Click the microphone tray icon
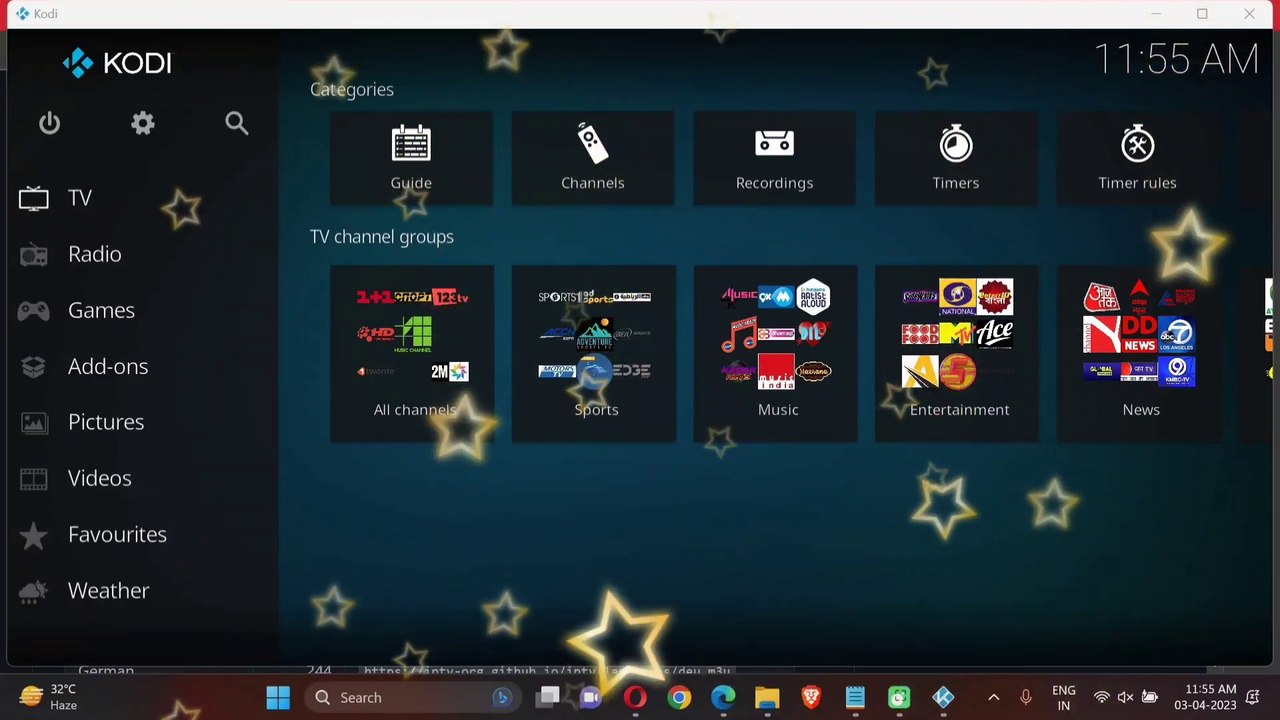This screenshot has height=720, width=1280. click(x=1026, y=697)
